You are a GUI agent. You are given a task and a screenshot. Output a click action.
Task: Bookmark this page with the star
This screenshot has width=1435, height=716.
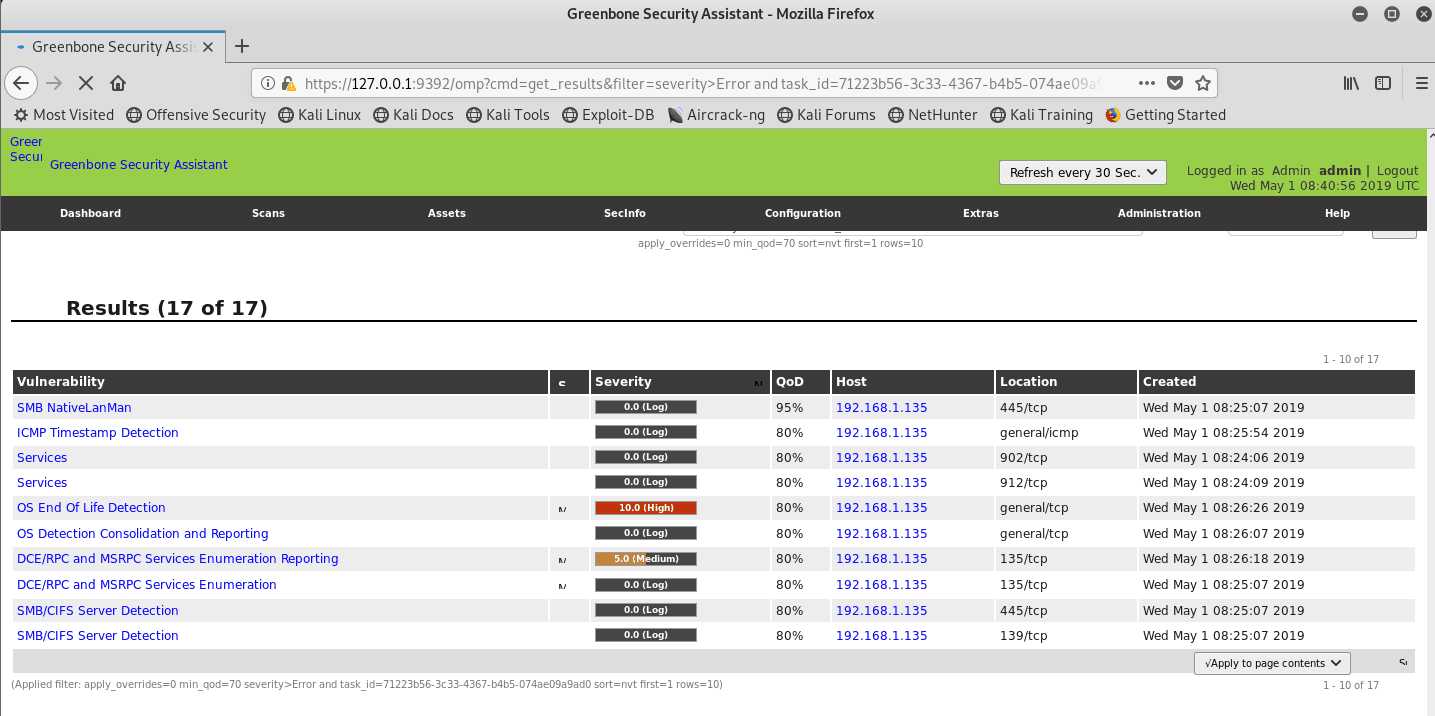pyautogui.click(x=1203, y=83)
